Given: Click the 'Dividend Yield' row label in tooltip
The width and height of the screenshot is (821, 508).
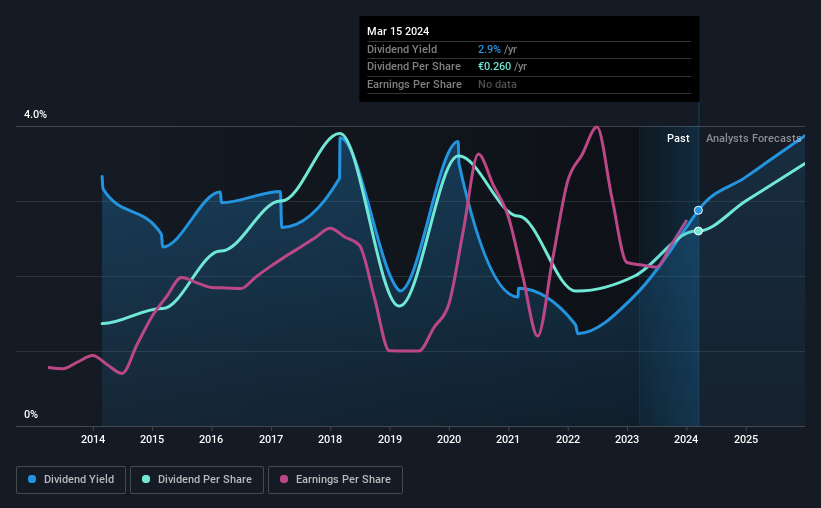Looking at the screenshot, I should [402, 49].
